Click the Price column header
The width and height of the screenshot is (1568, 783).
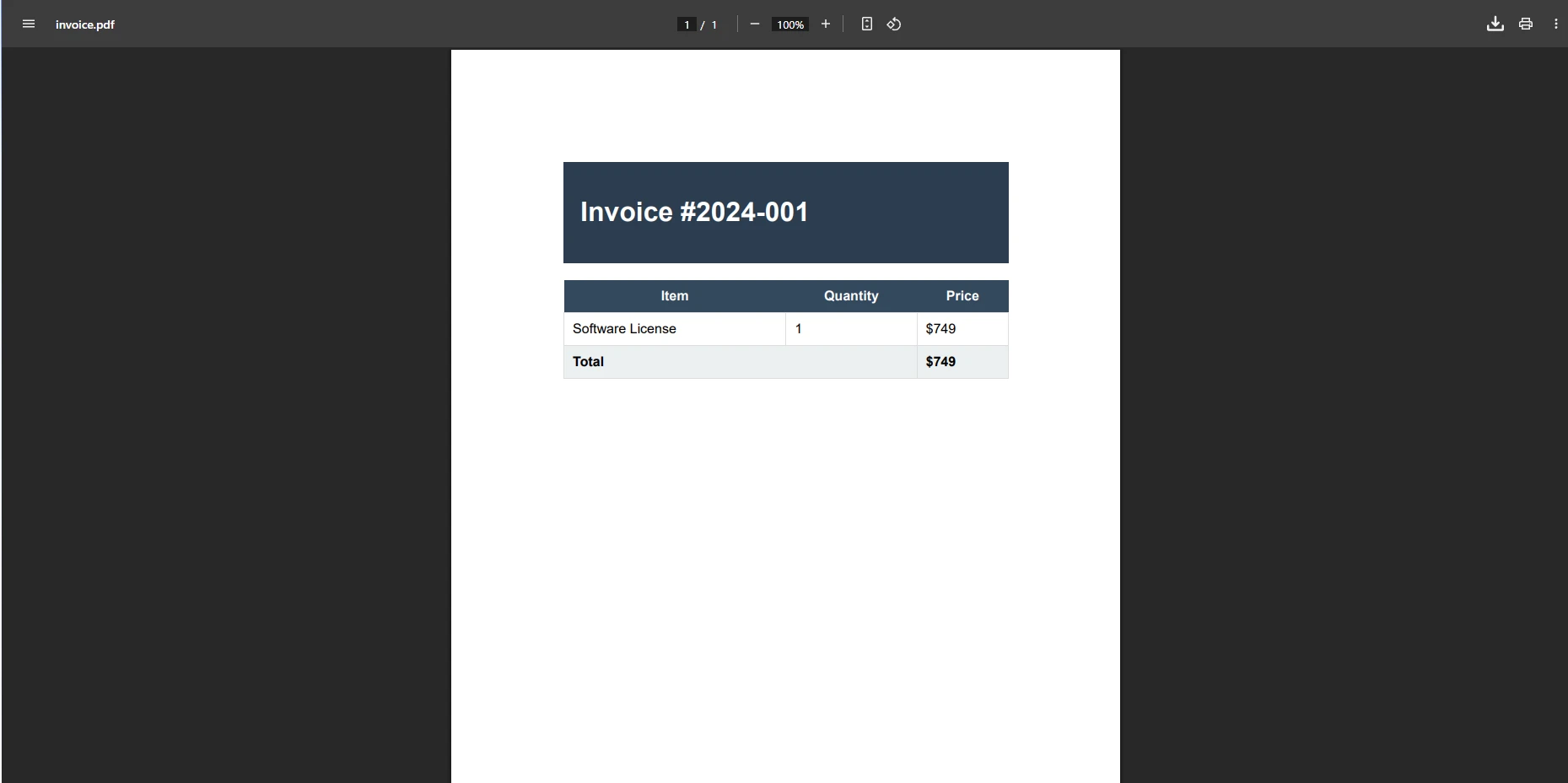(962, 296)
